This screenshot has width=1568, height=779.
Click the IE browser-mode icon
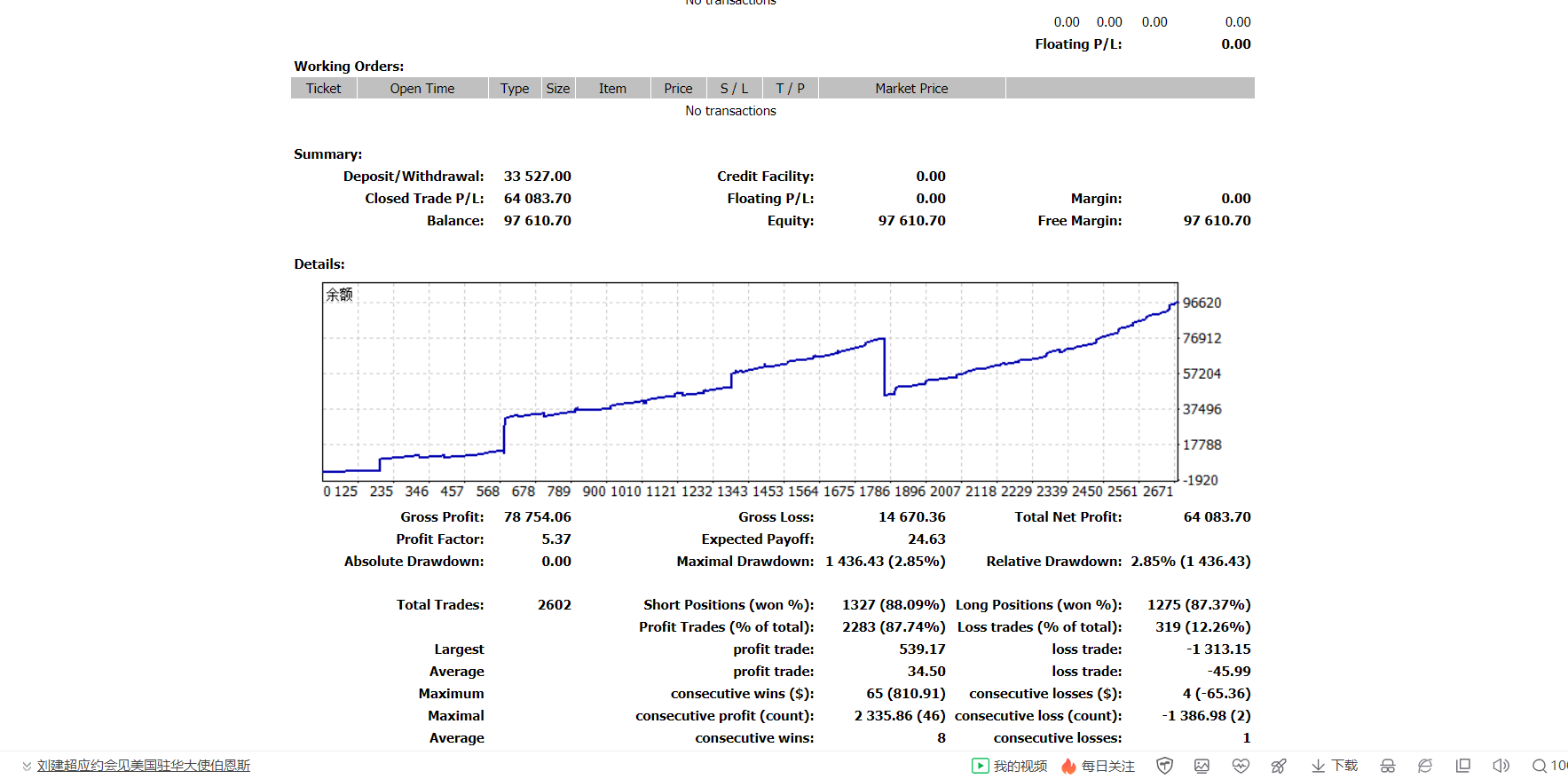pyautogui.click(x=1425, y=766)
